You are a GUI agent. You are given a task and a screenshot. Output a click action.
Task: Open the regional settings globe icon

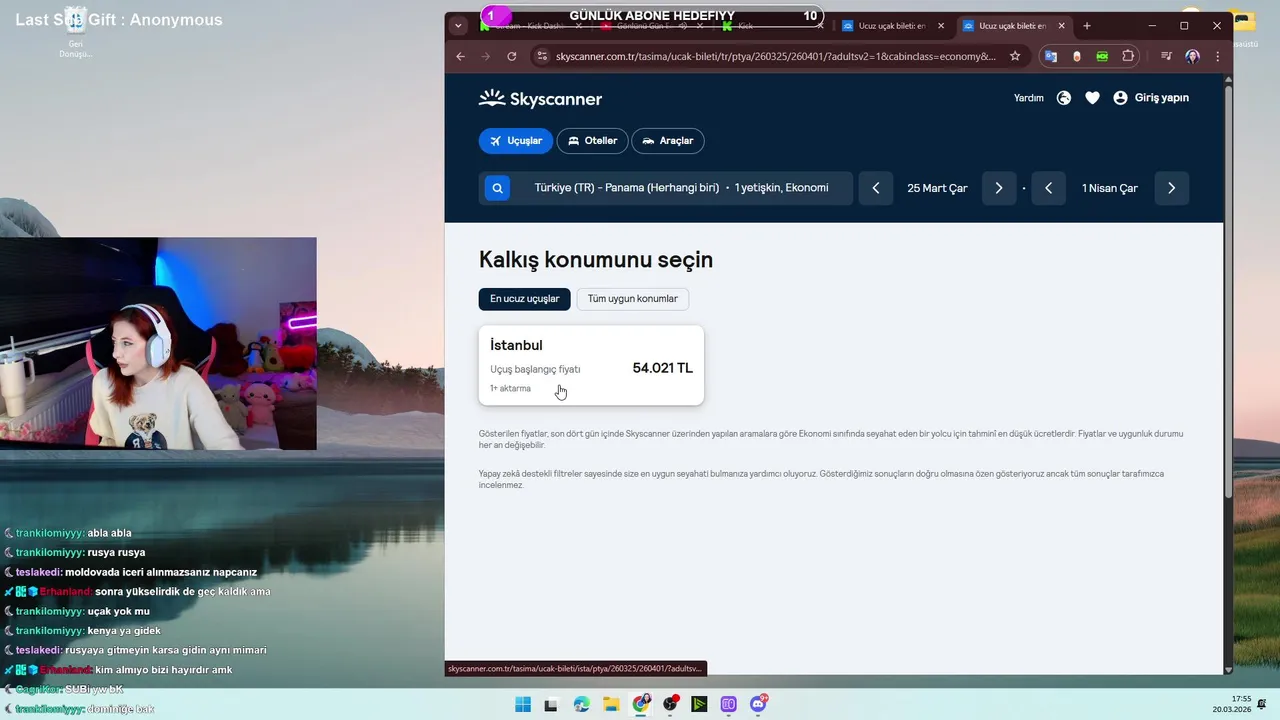(1064, 98)
